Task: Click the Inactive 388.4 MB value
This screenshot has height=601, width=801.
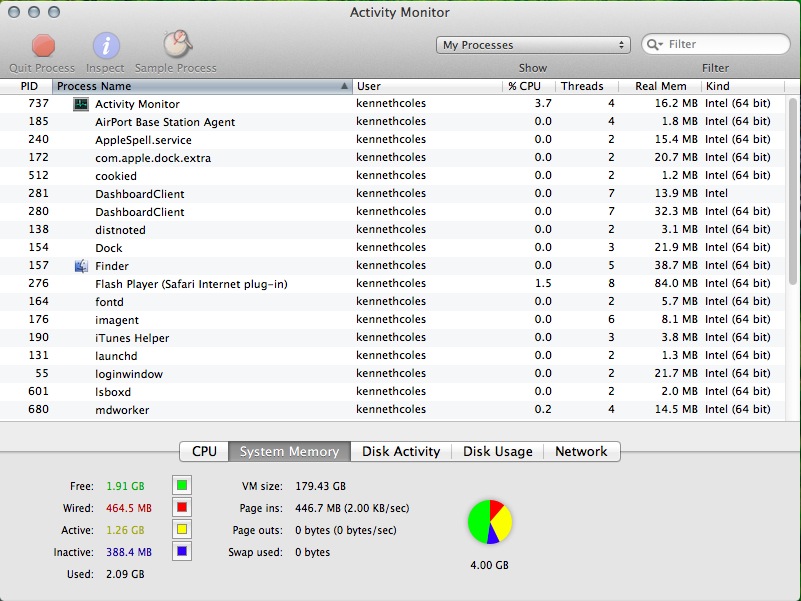Action: pos(129,552)
